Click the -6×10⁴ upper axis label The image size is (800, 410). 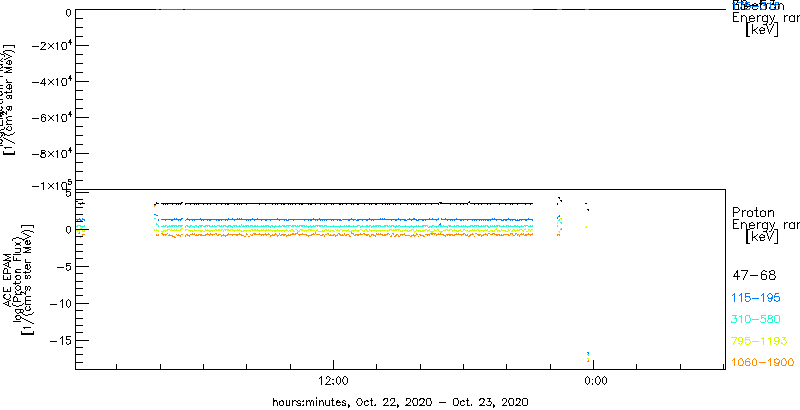(53, 117)
